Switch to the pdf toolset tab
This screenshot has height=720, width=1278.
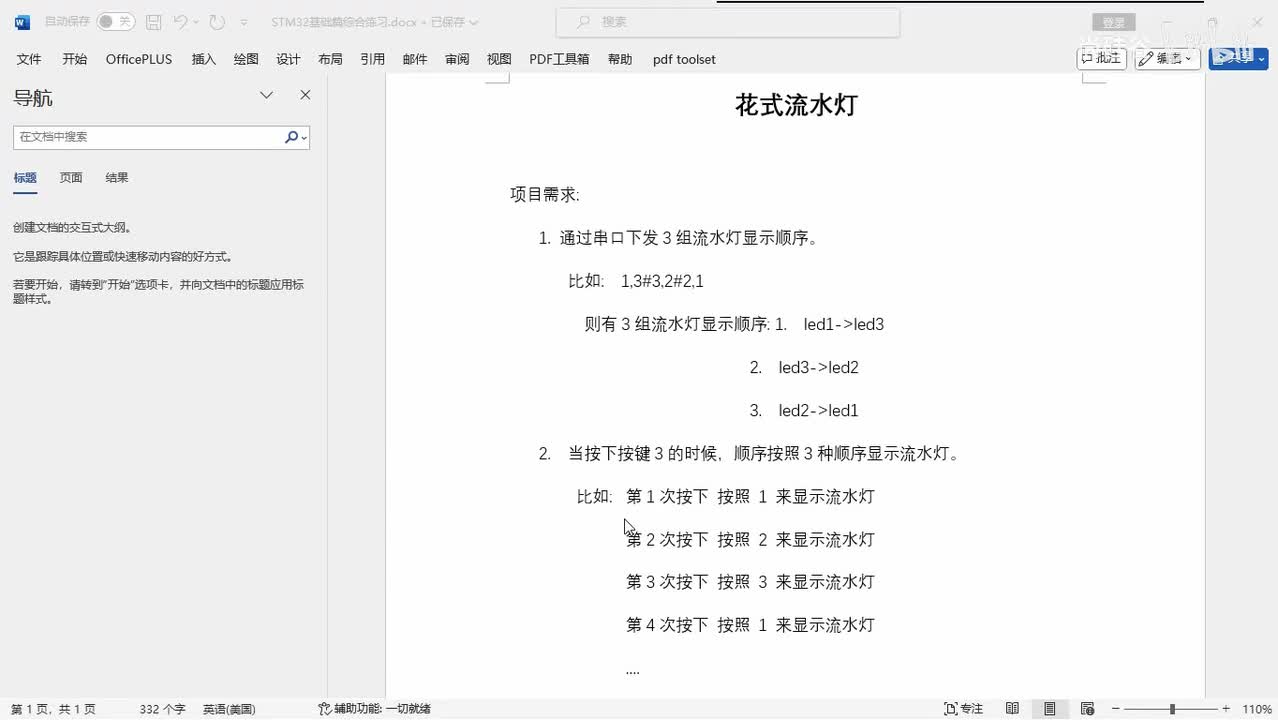pos(684,59)
